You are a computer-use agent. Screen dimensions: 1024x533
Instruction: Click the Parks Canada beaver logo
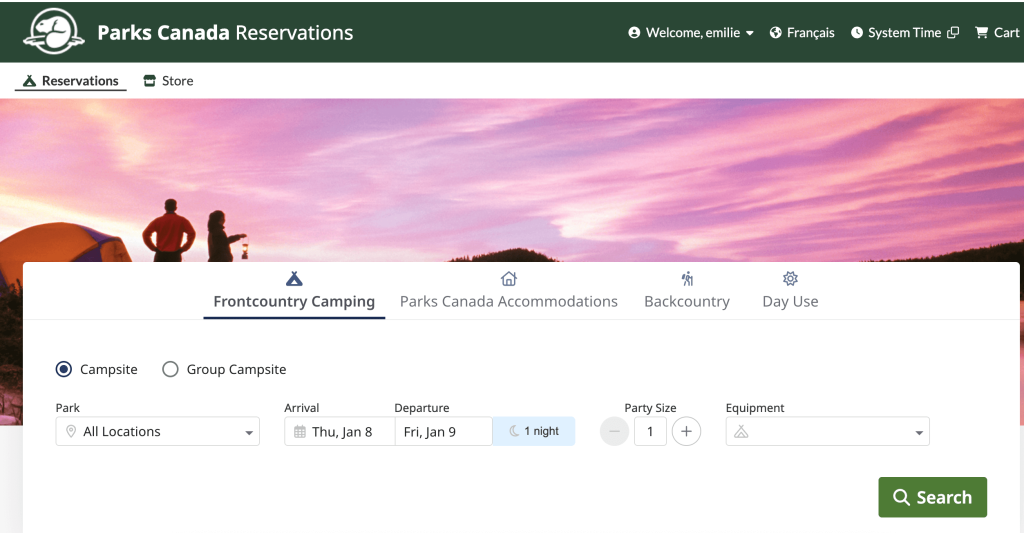(x=54, y=31)
